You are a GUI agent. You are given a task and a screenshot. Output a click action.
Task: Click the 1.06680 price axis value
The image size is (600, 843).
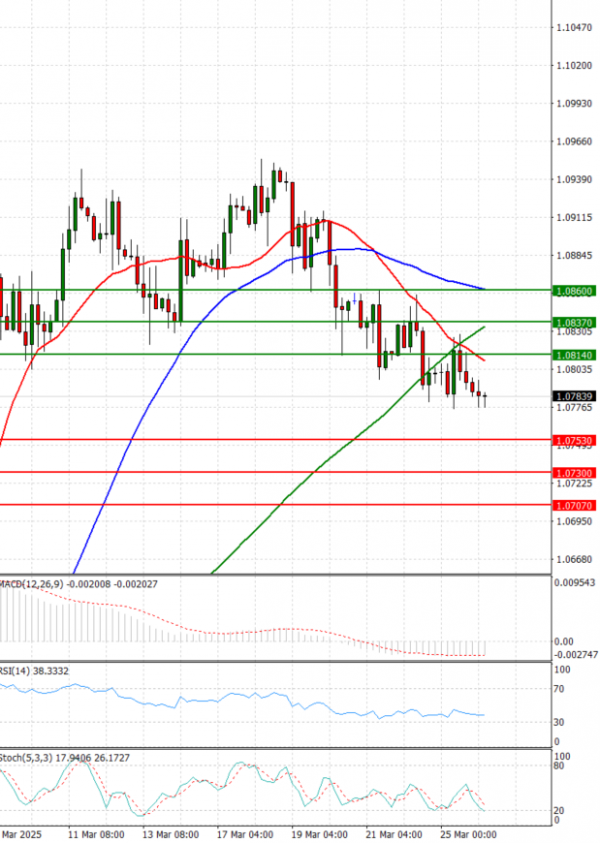[x=574, y=560]
